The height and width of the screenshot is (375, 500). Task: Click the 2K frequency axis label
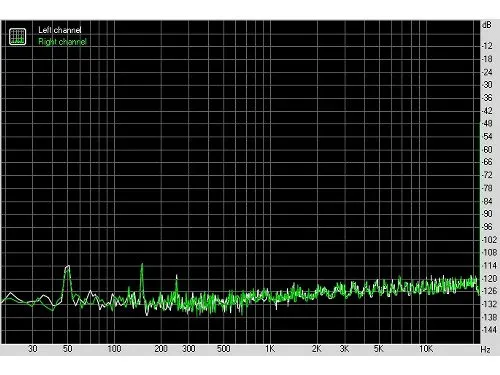pyautogui.click(x=317, y=349)
